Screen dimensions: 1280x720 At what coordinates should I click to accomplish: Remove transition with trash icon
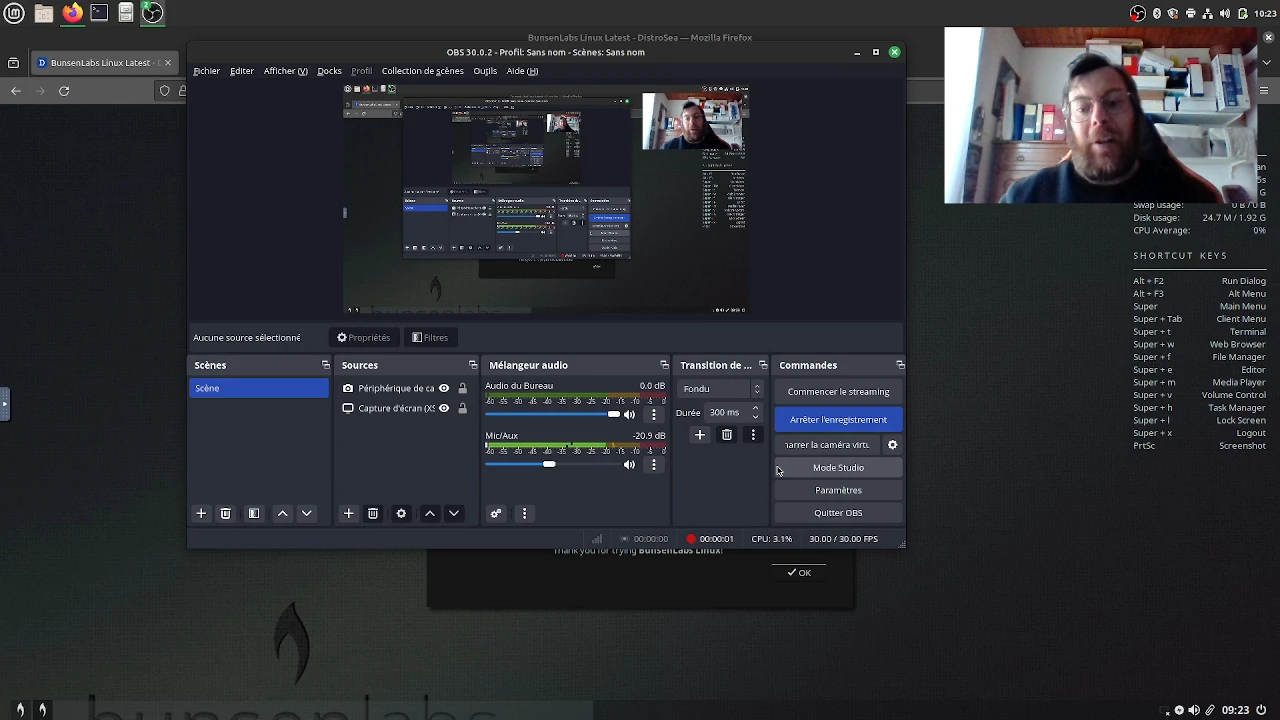(727, 435)
